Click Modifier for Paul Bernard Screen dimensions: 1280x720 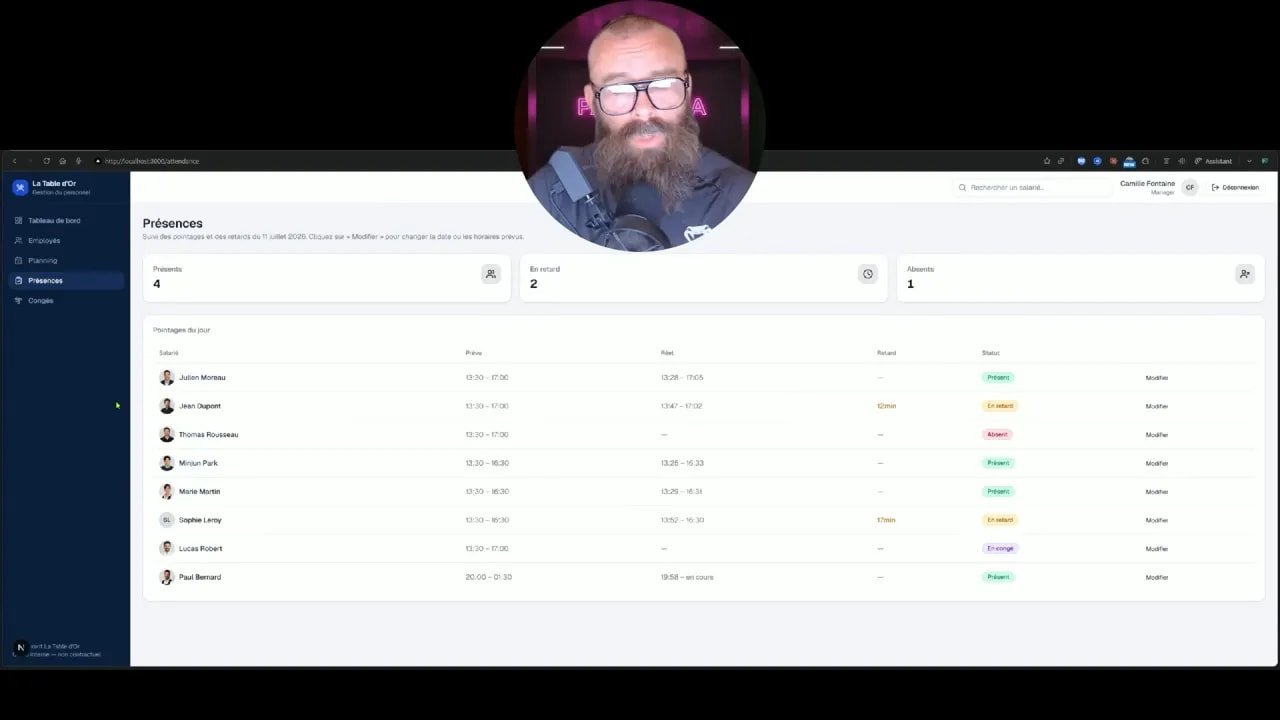(x=1157, y=577)
